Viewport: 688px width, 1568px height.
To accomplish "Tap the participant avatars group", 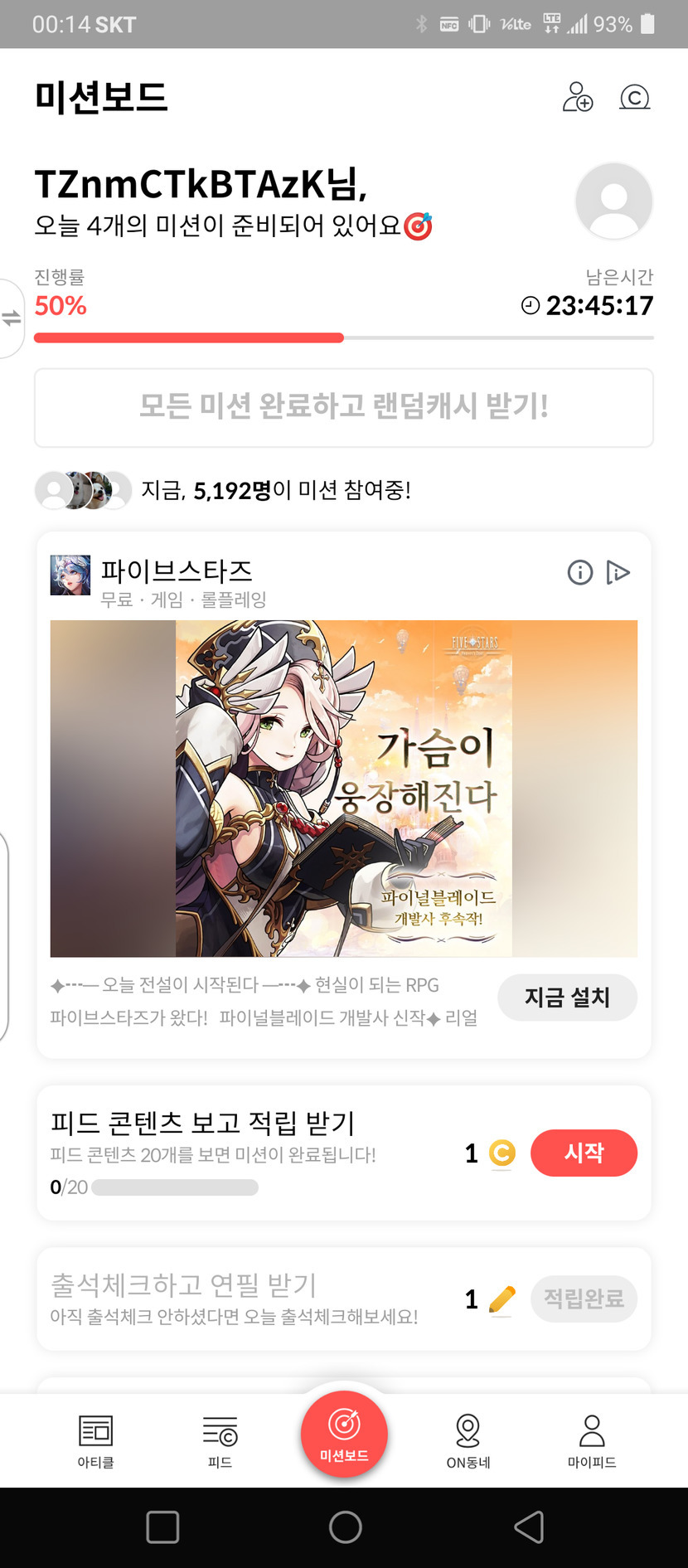I will pos(83,490).
